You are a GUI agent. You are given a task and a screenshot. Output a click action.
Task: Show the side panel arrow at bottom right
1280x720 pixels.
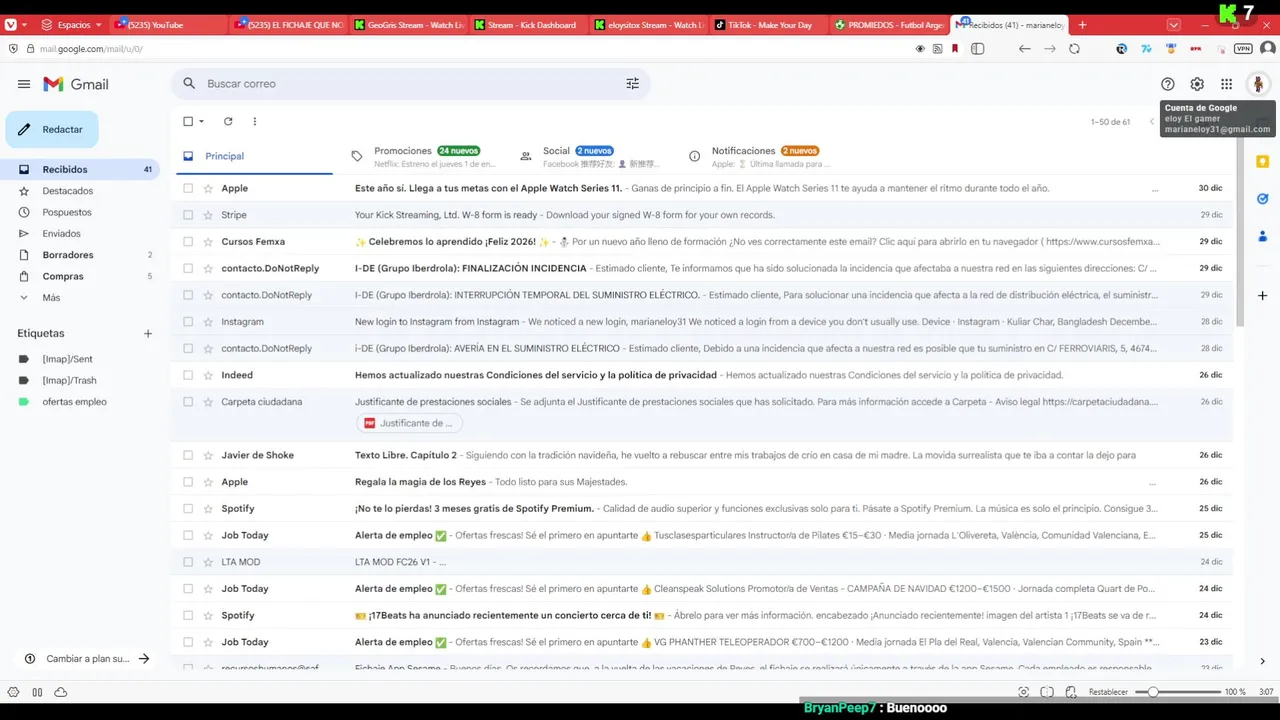tap(1262, 661)
